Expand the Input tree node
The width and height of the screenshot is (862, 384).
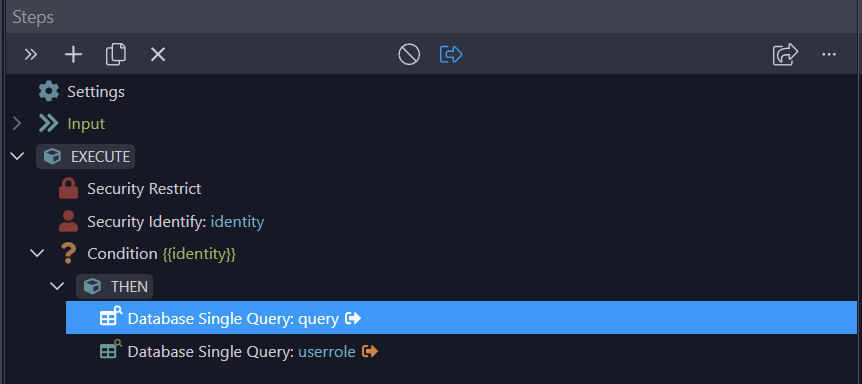pos(17,124)
